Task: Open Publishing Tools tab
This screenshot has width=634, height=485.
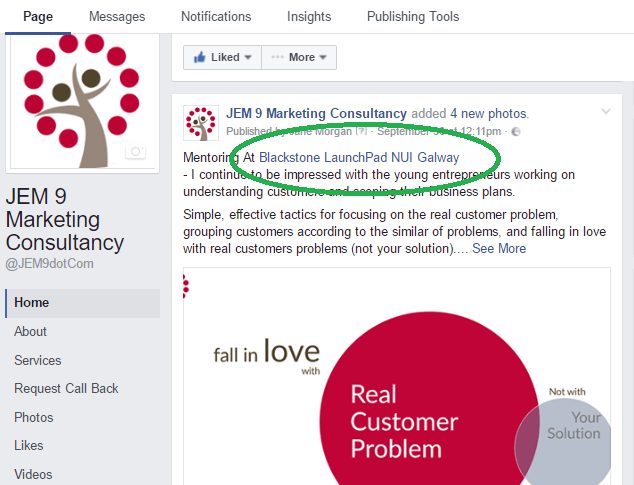Action: (413, 17)
